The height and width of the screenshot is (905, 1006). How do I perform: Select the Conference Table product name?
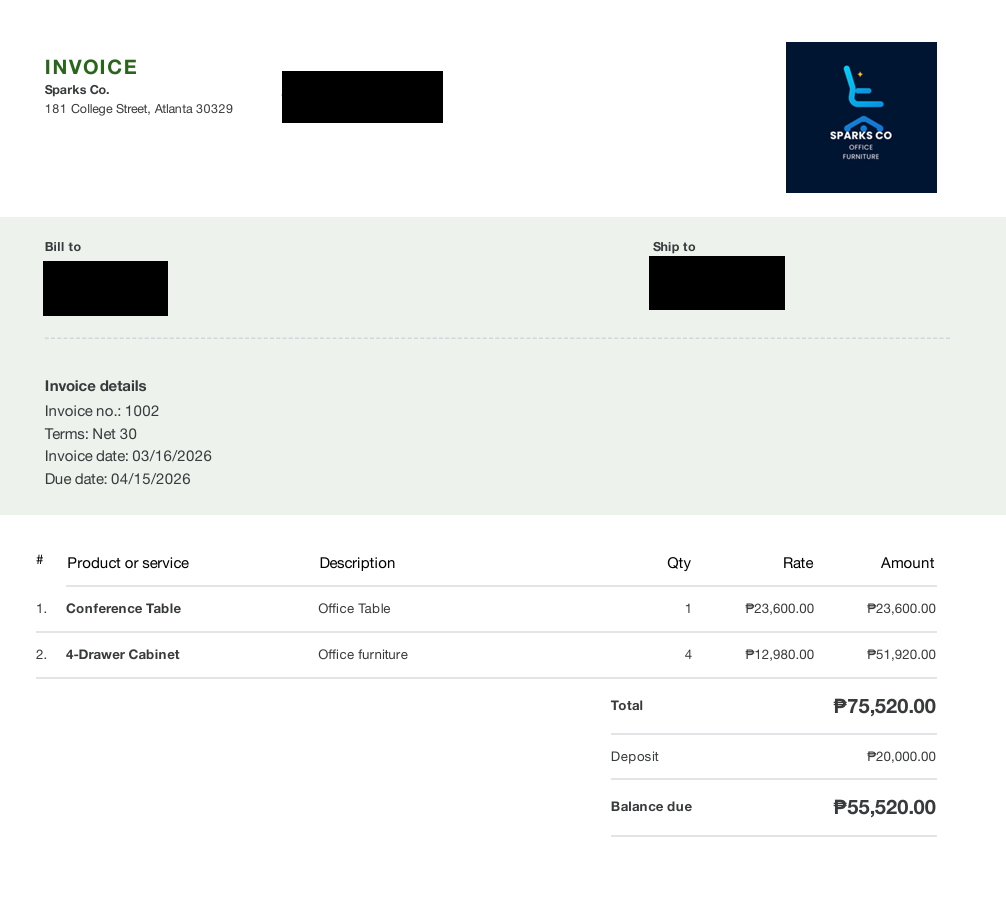(123, 609)
